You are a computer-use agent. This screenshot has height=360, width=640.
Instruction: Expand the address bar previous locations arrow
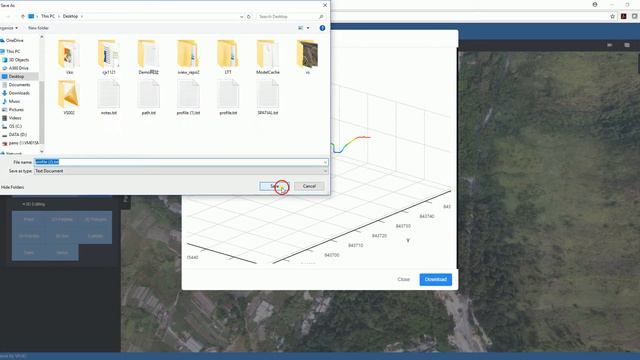[x=241, y=17]
